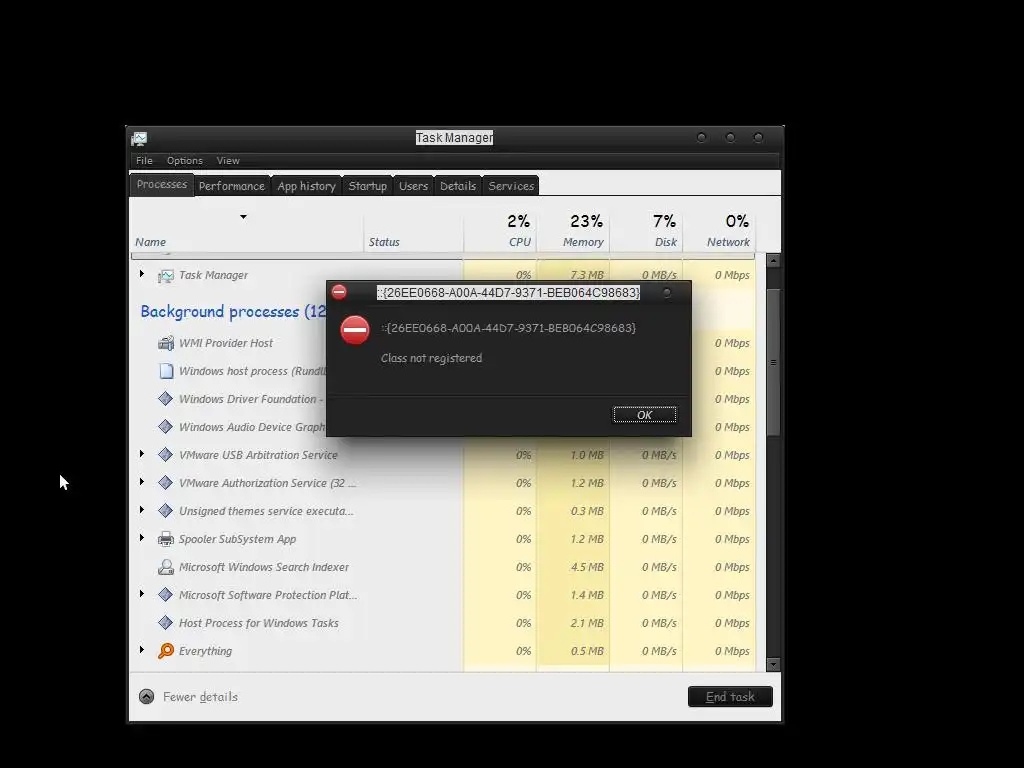Open the View menu

pyautogui.click(x=228, y=161)
